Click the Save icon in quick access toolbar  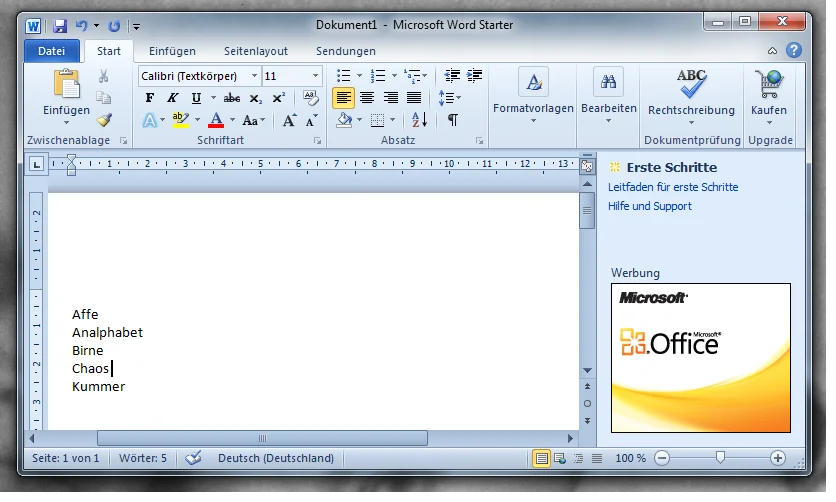(x=60, y=26)
